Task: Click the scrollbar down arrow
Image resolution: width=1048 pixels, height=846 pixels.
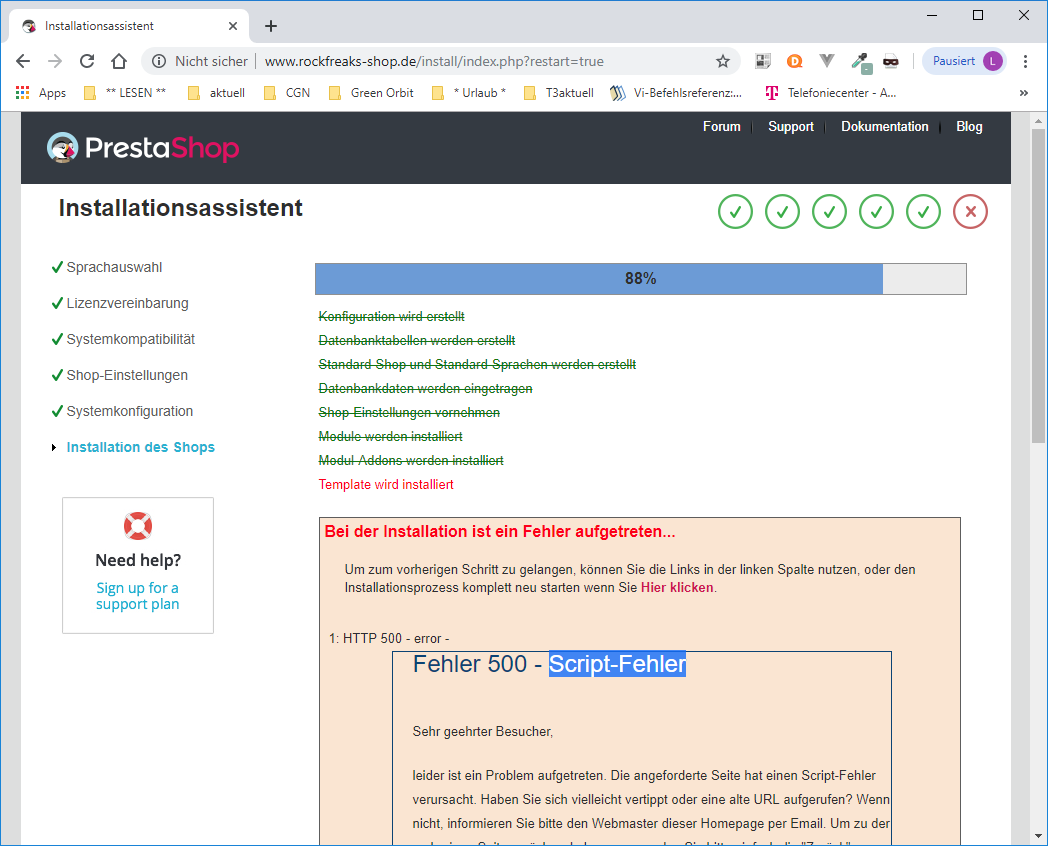Action: click(1038, 836)
